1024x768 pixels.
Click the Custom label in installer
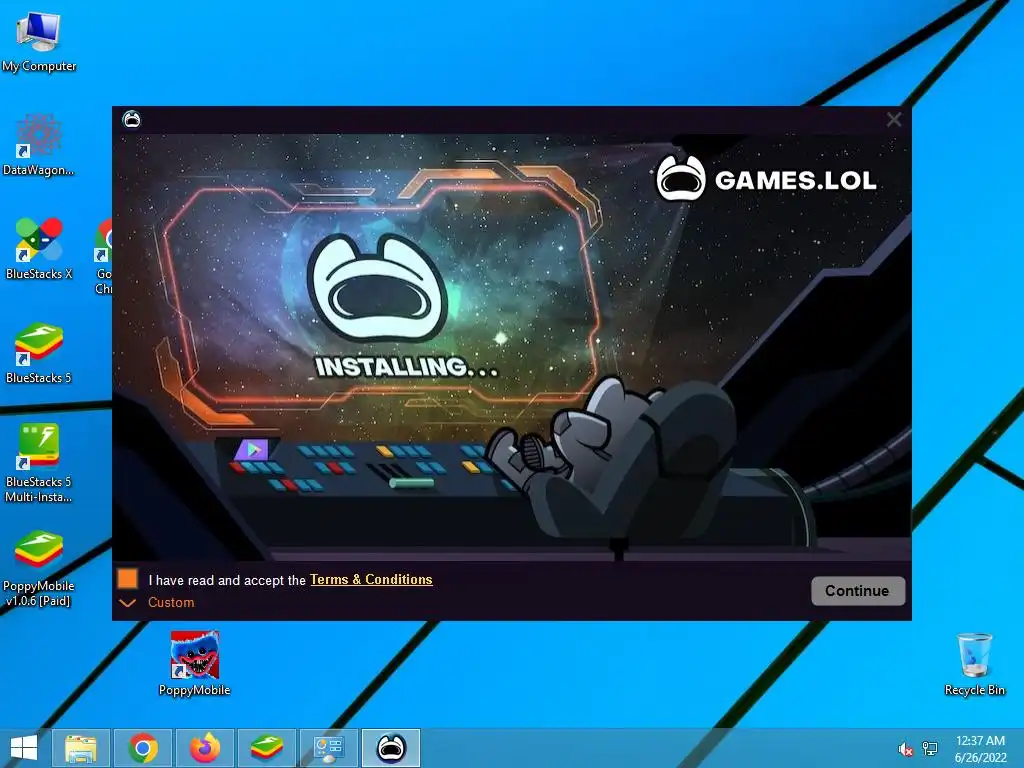[171, 602]
